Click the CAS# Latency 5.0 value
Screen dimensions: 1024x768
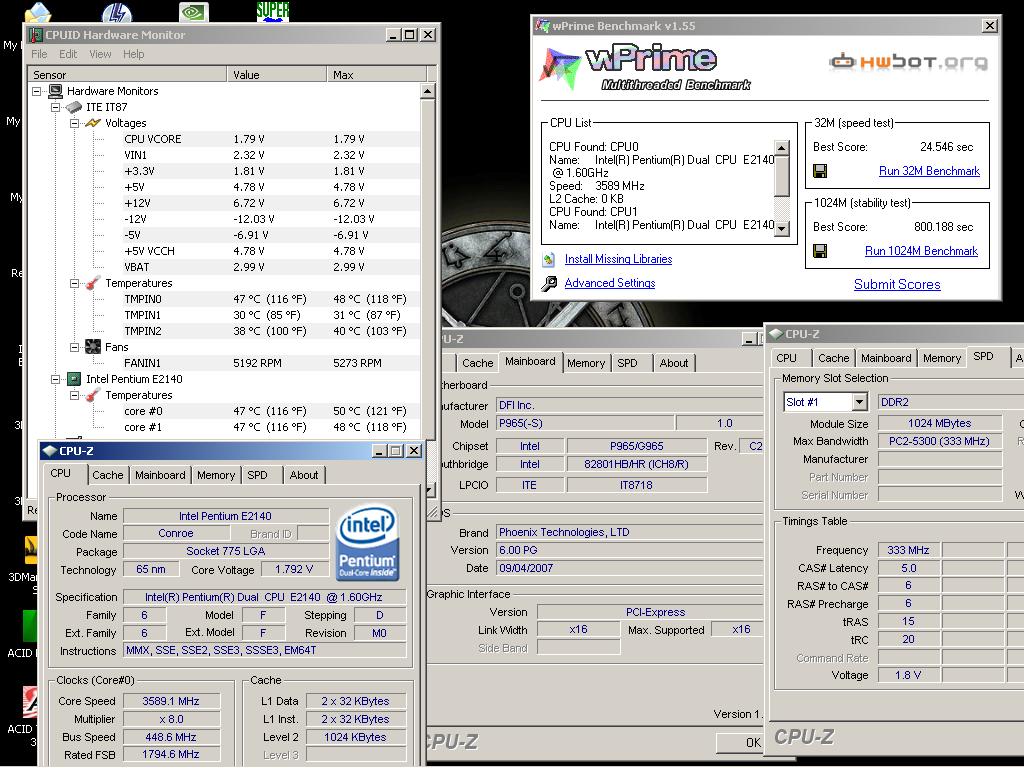coord(908,568)
